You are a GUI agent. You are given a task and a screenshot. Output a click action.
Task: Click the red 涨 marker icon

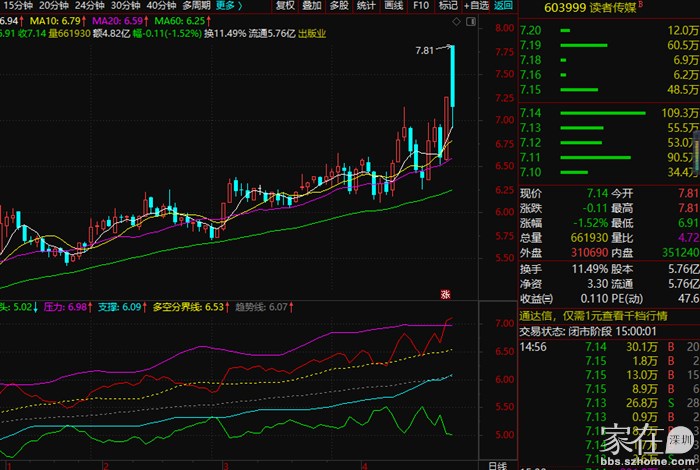(445, 293)
